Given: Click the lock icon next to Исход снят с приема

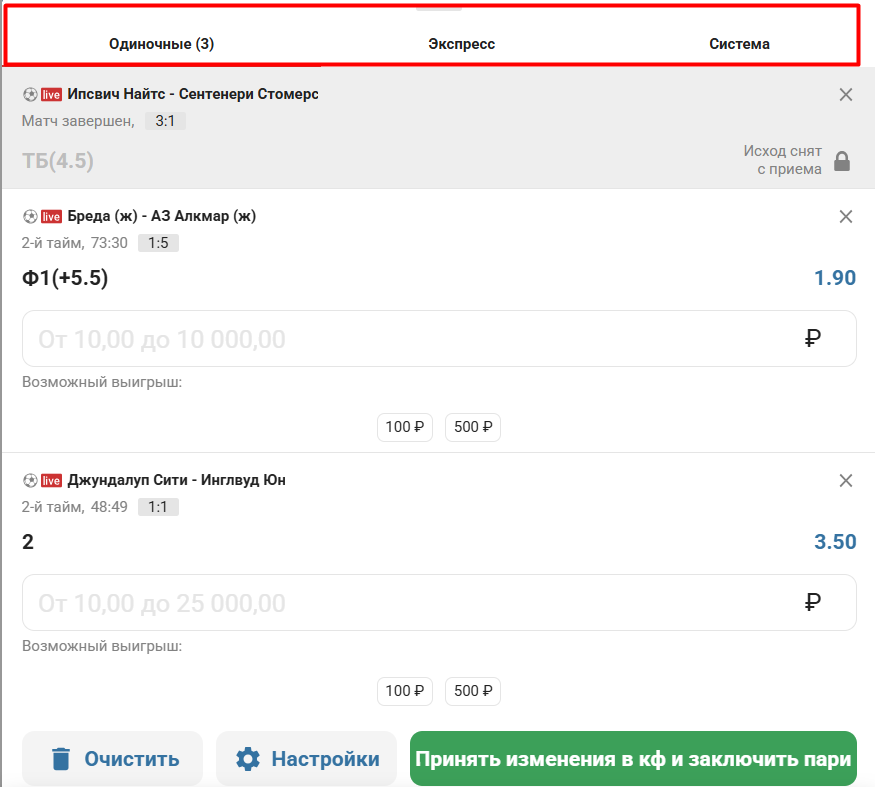Looking at the screenshot, I should (842, 161).
